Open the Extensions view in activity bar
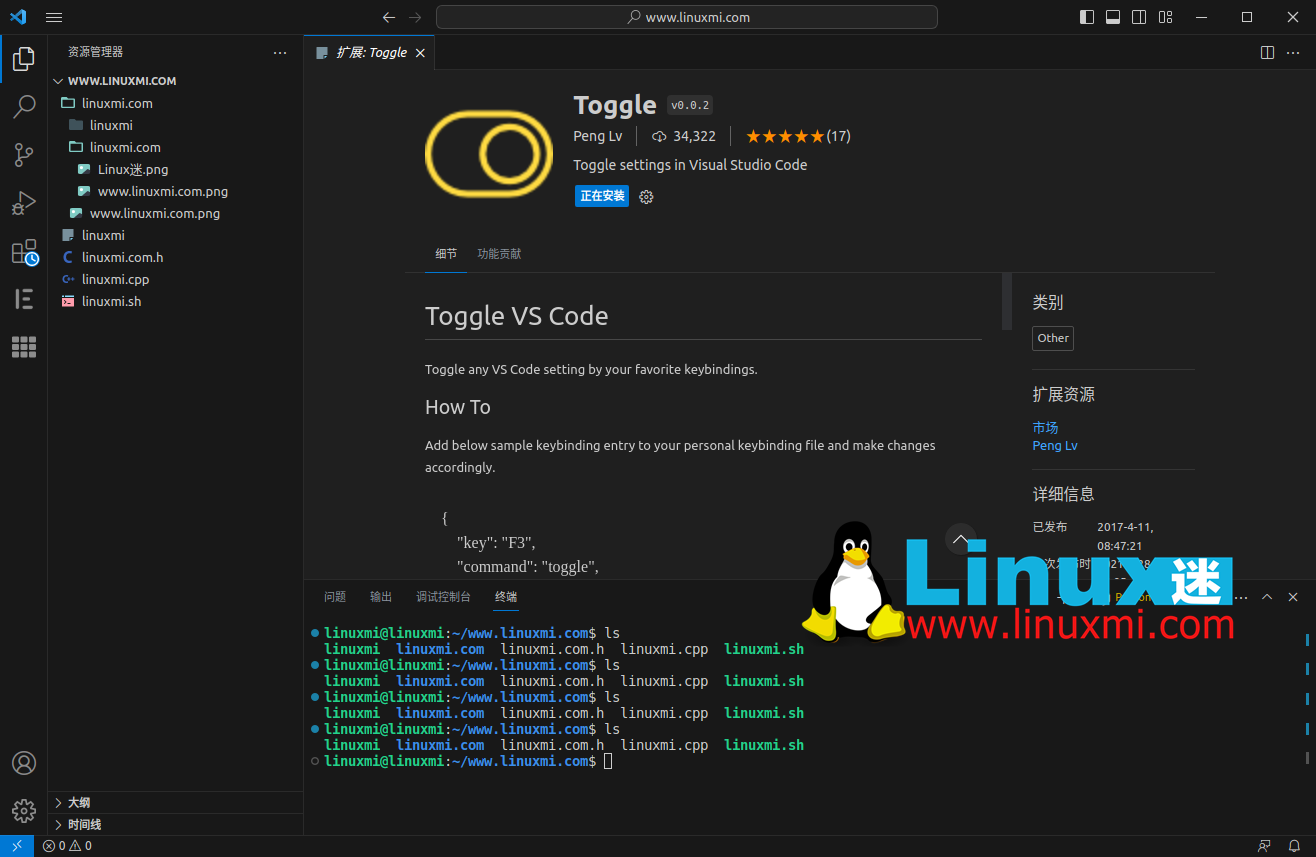1316x857 pixels. (x=24, y=251)
